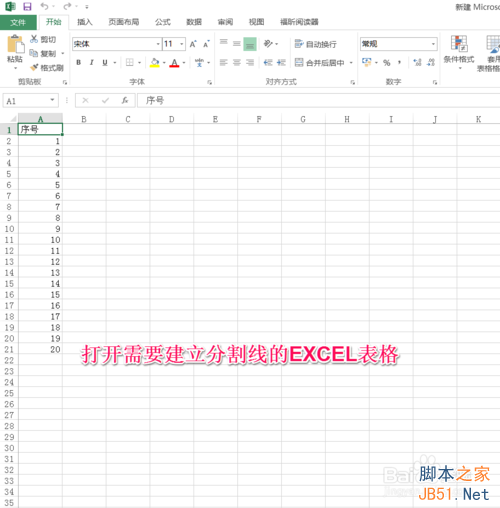Toggle top vertical align
The width and height of the screenshot is (500, 508).
224,43
